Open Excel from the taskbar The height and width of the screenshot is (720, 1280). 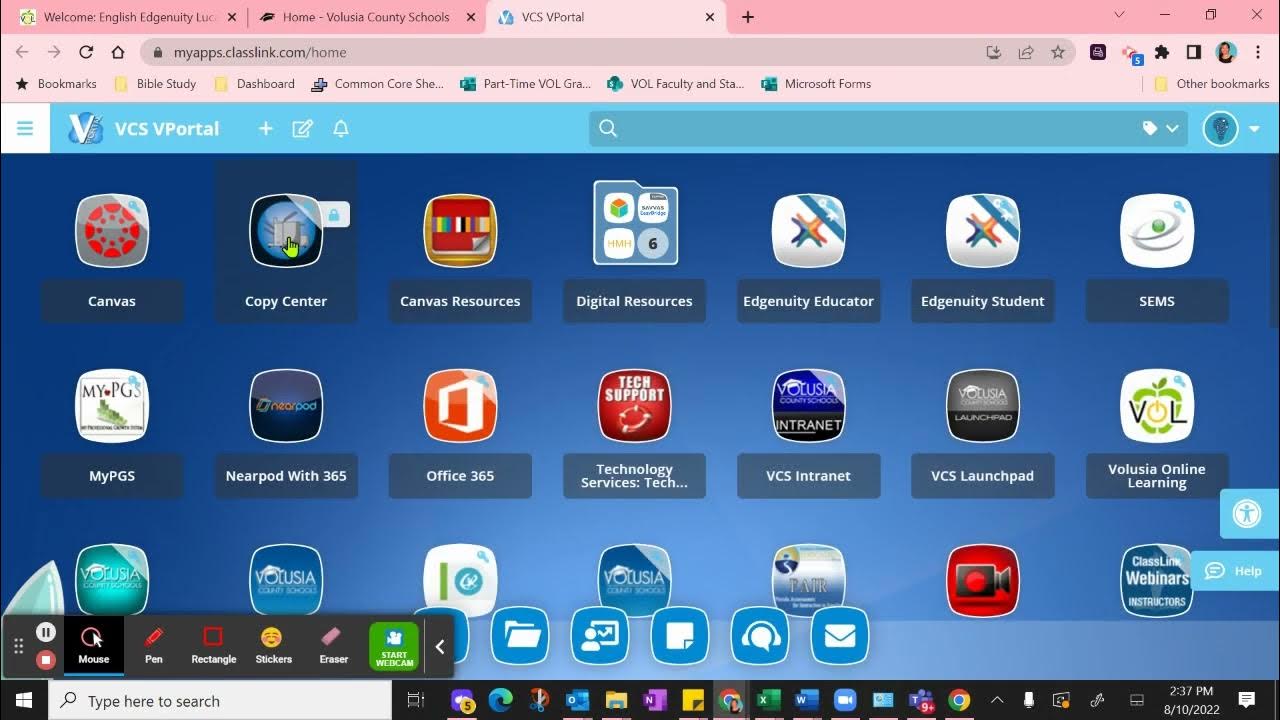768,700
